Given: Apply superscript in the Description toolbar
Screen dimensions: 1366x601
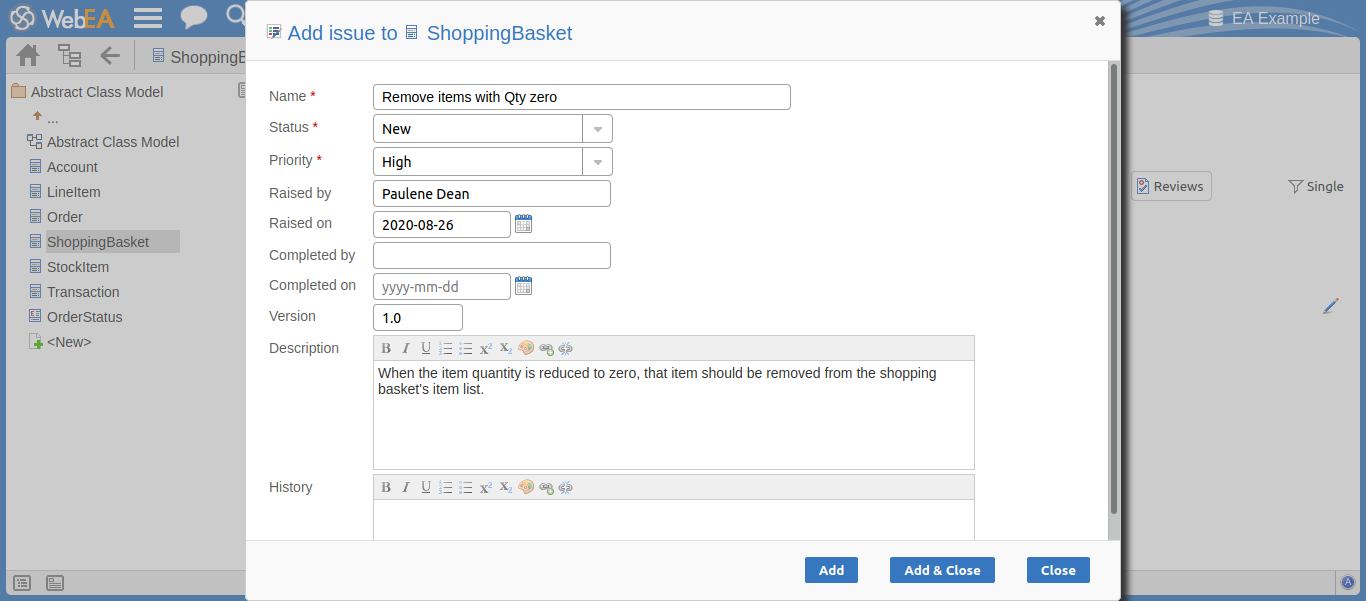Looking at the screenshot, I should [486, 349].
